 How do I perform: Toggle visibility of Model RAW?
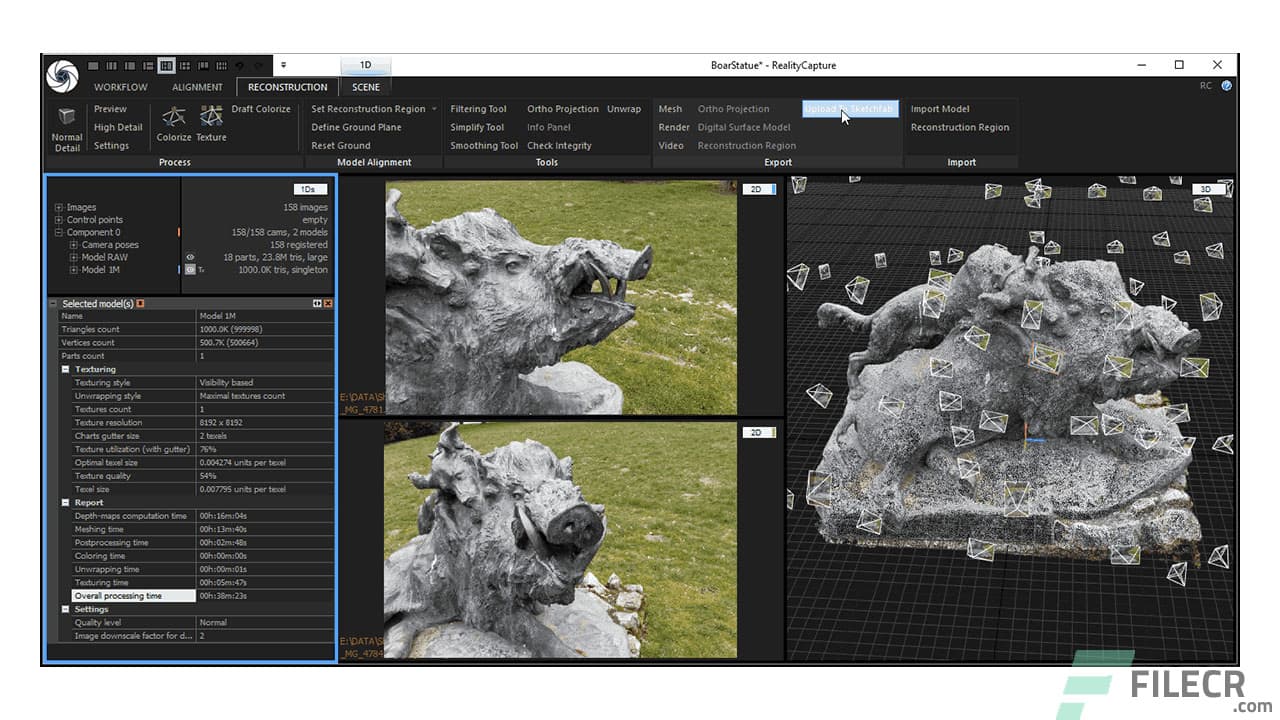pos(191,257)
